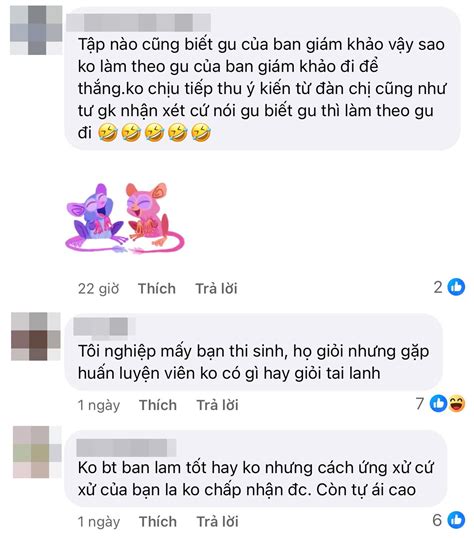Viewport: 474px width, 538px height.
Task: Click Thích under the tự ái cao comment
Action: pos(158,522)
